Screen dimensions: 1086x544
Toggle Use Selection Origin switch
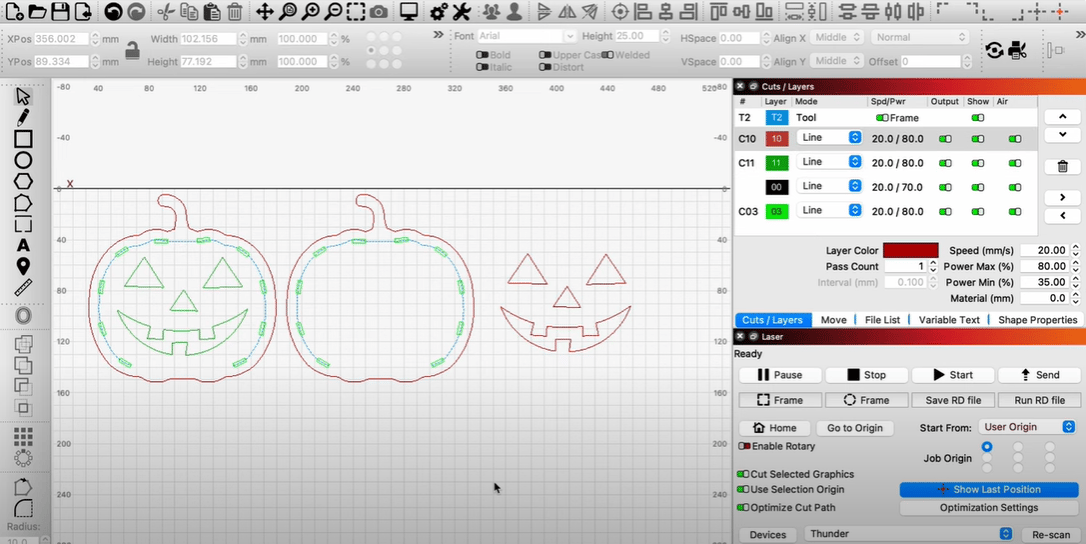click(x=743, y=489)
